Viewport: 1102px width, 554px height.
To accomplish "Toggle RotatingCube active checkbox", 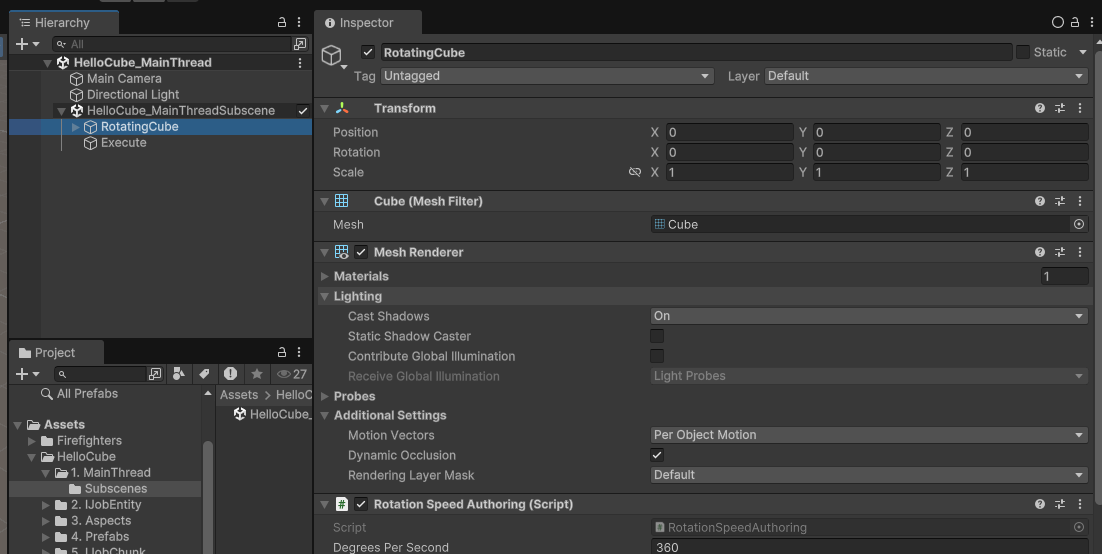I will [x=368, y=52].
